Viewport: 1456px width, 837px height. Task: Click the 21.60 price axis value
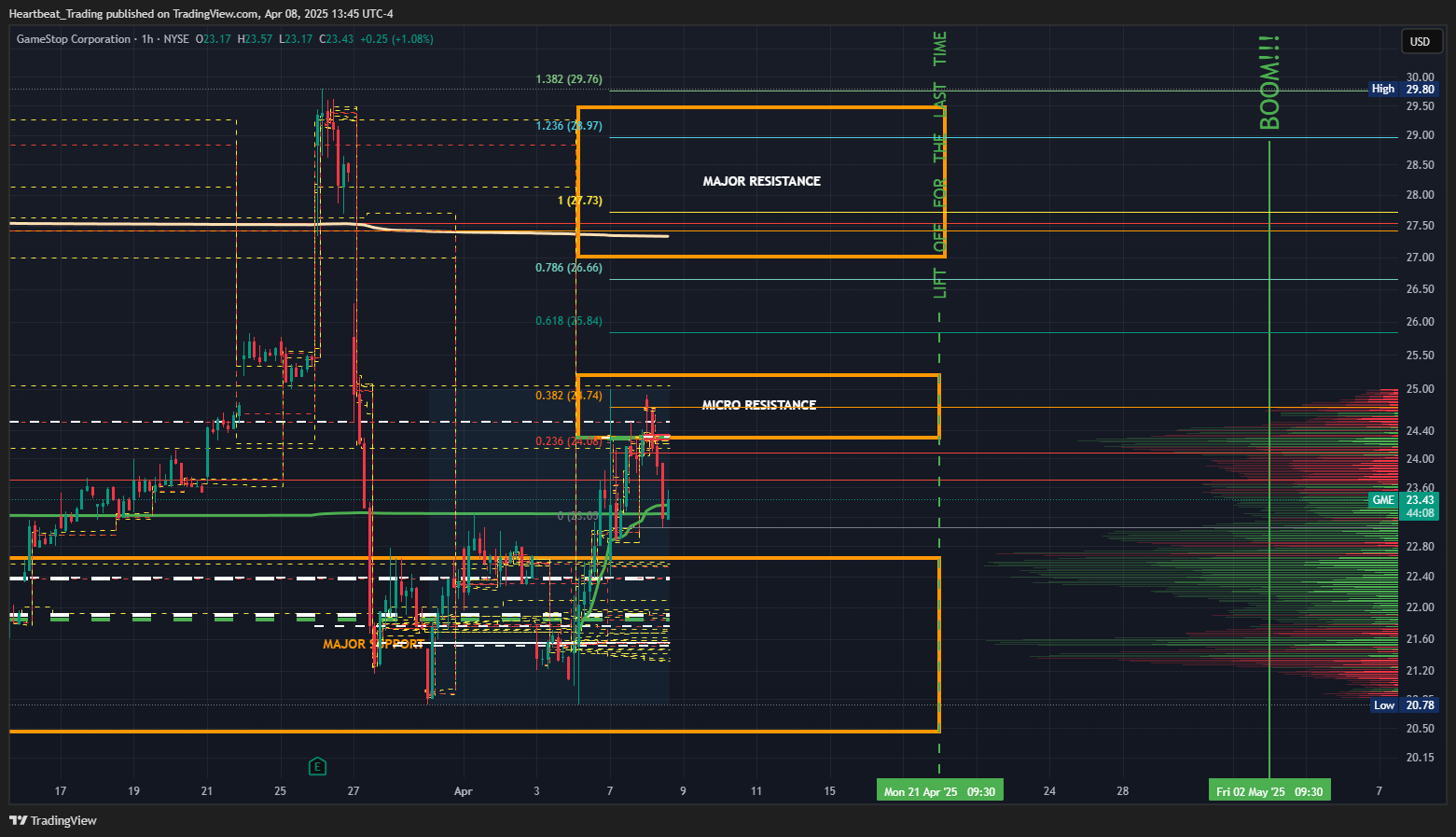(x=1421, y=639)
